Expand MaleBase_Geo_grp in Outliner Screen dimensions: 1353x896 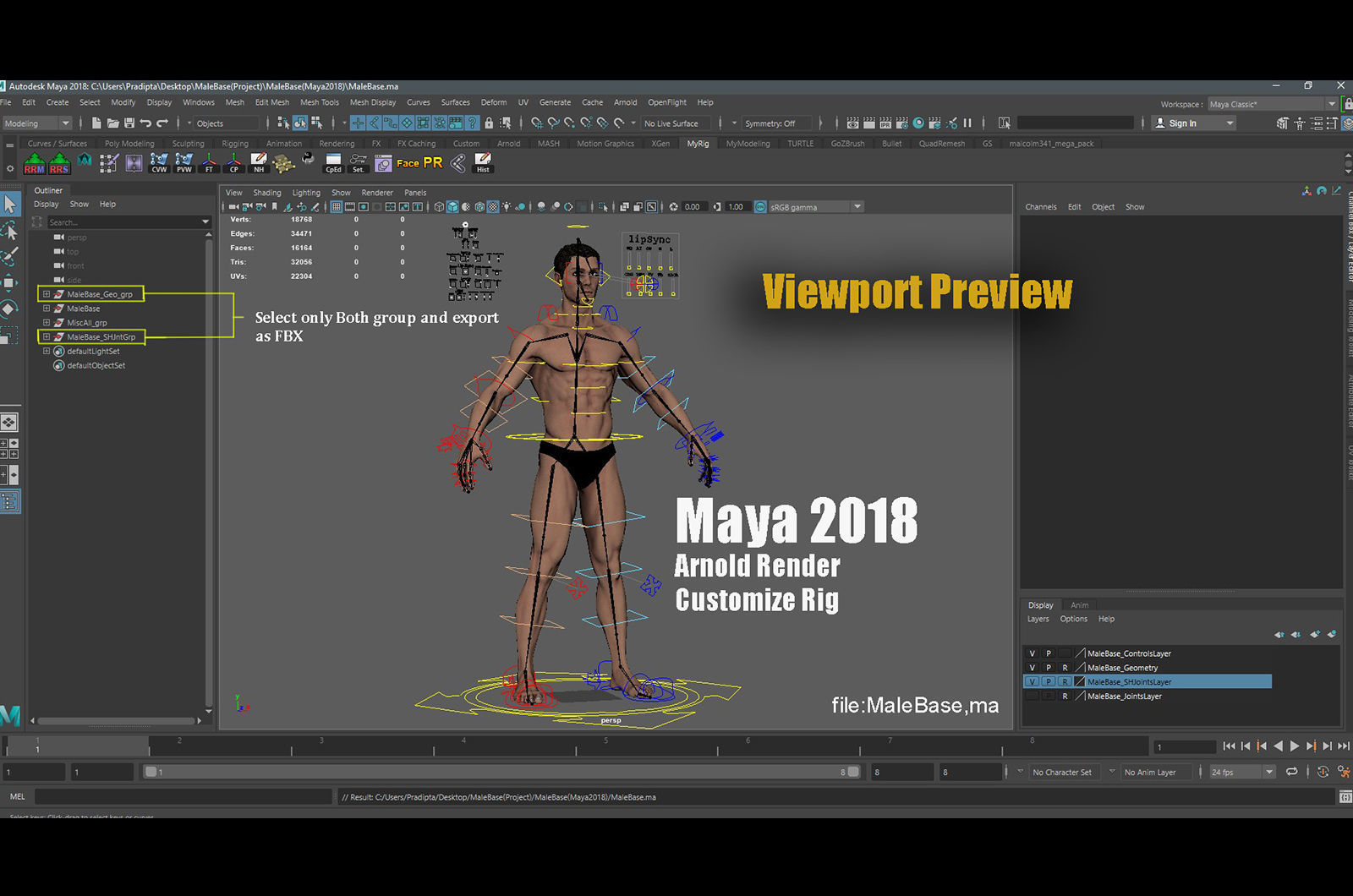[47, 294]
